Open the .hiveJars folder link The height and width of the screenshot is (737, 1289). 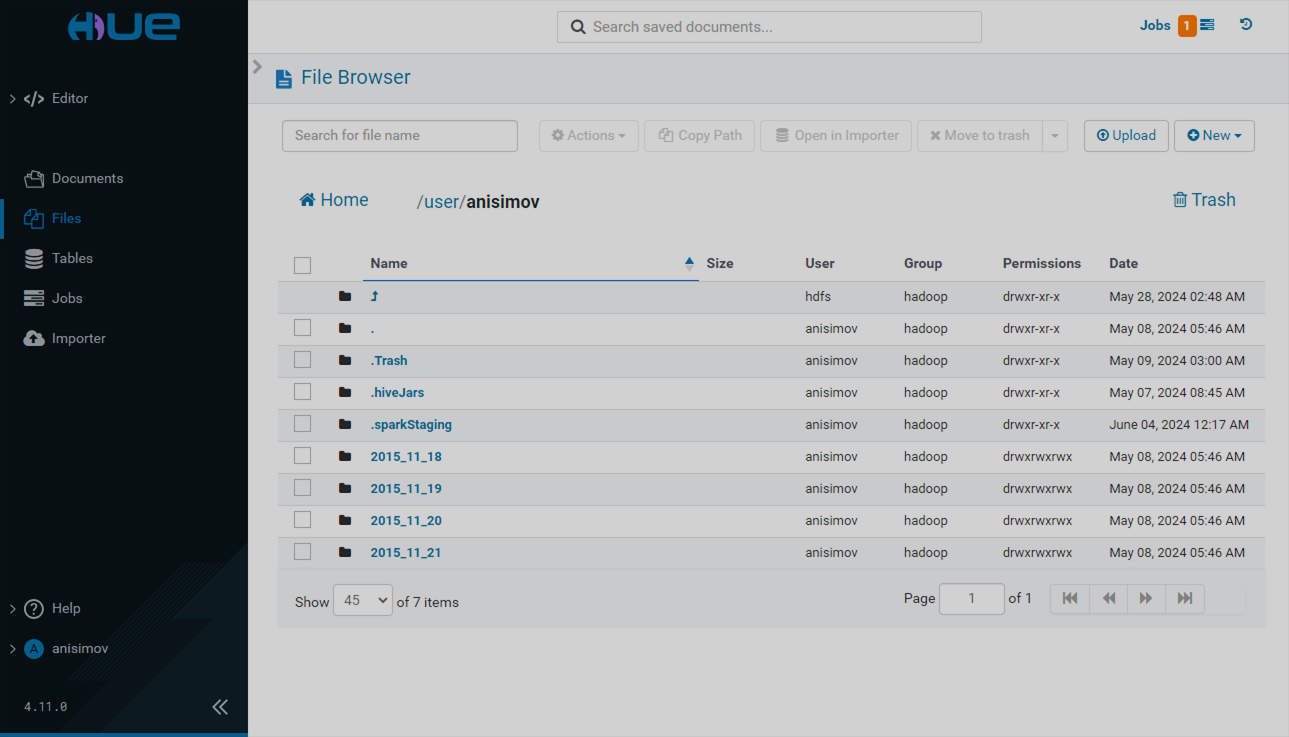pos(397,393)
